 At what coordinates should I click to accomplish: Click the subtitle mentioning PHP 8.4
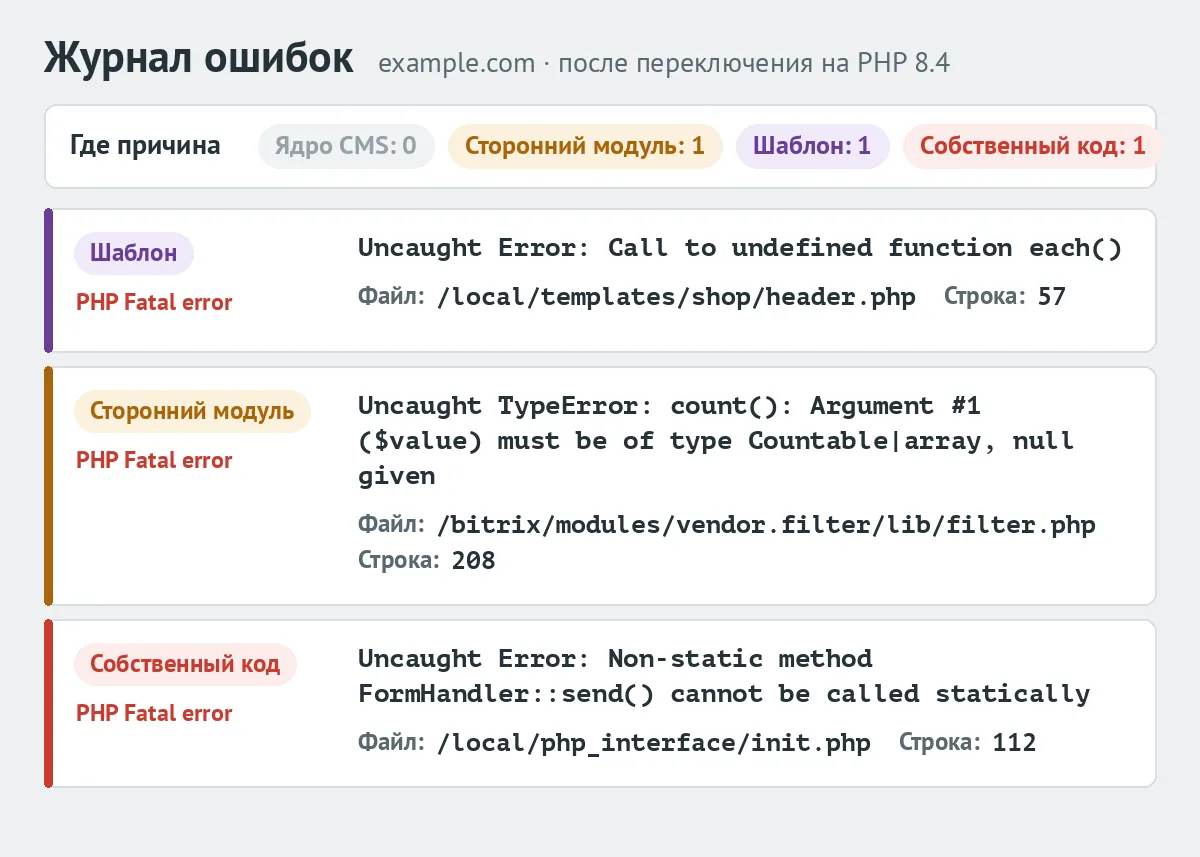[x=664, y=64]
